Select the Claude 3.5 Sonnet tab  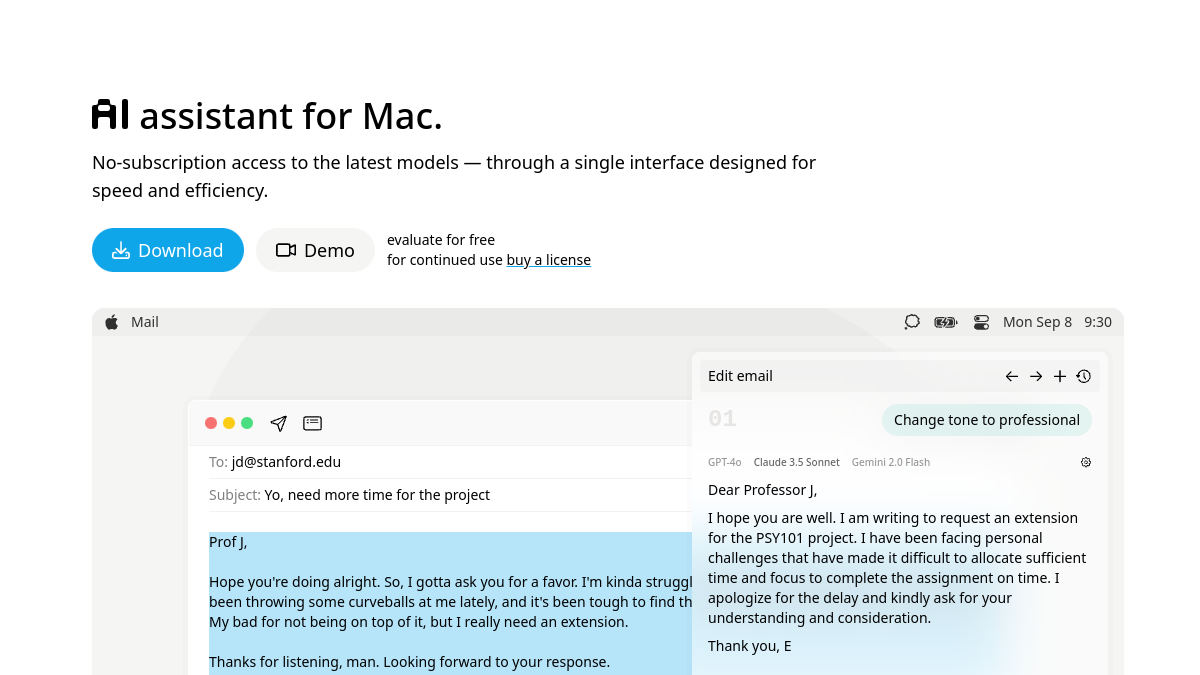[x=797, y=462]
